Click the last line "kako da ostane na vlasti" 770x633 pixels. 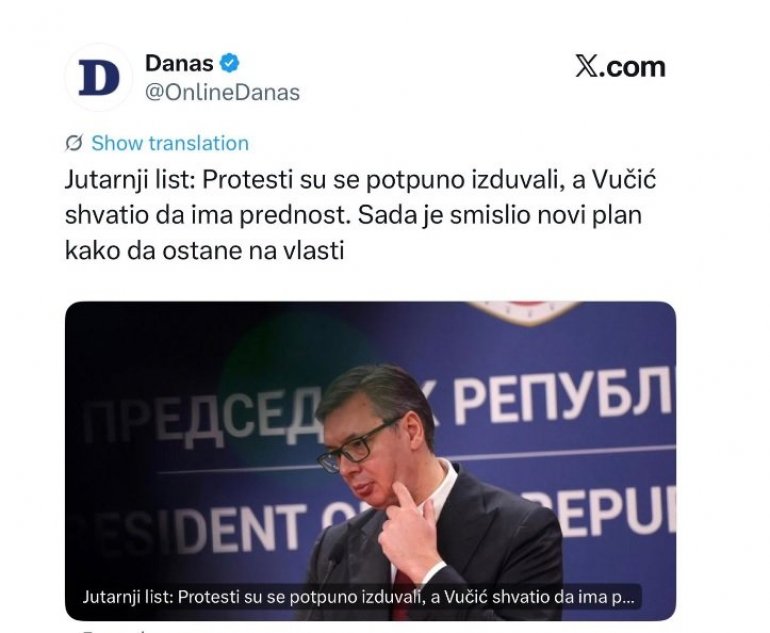coord(204,251)
